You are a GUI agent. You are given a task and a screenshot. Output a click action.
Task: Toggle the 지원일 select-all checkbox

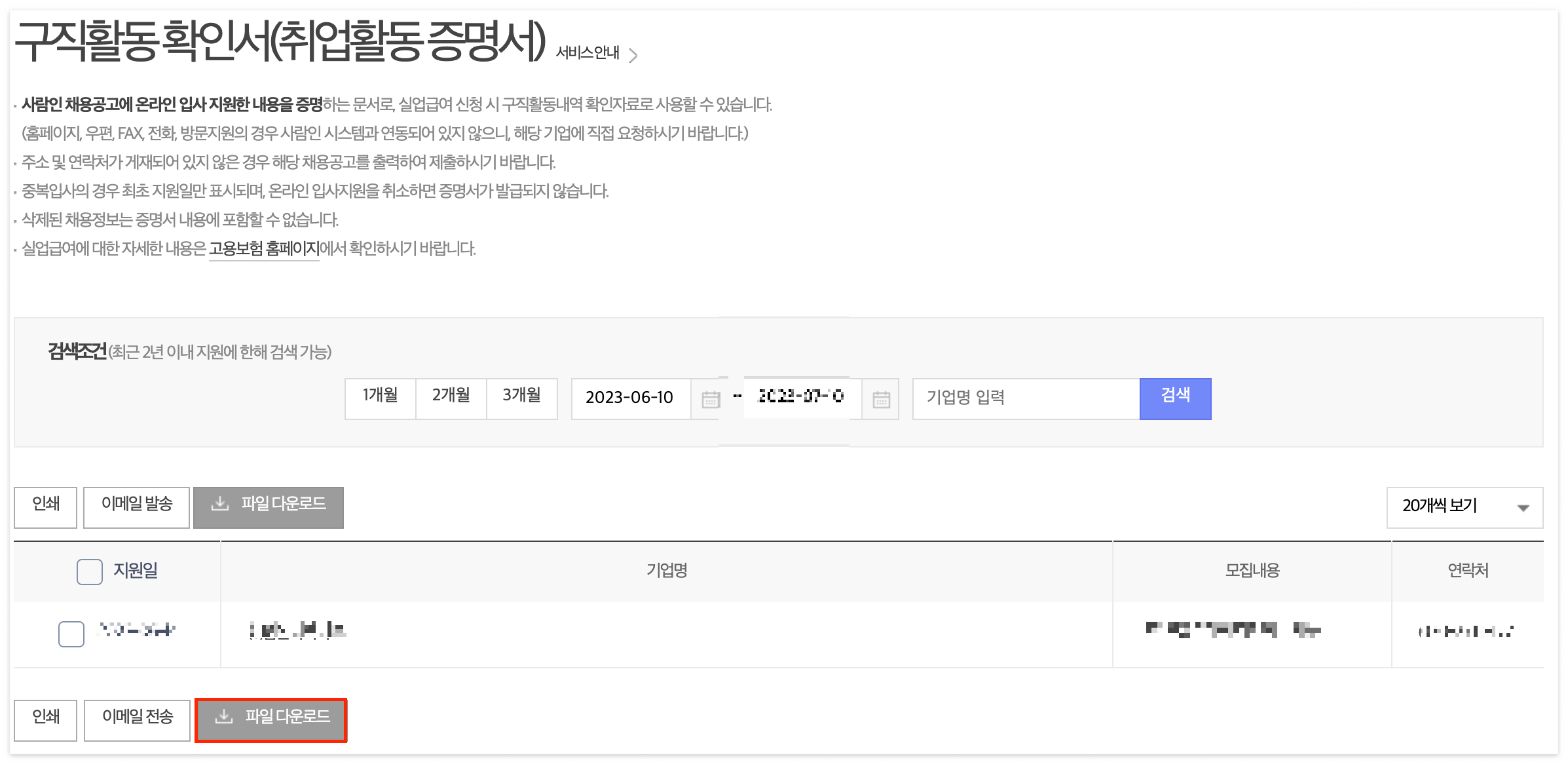click(90, 571)
